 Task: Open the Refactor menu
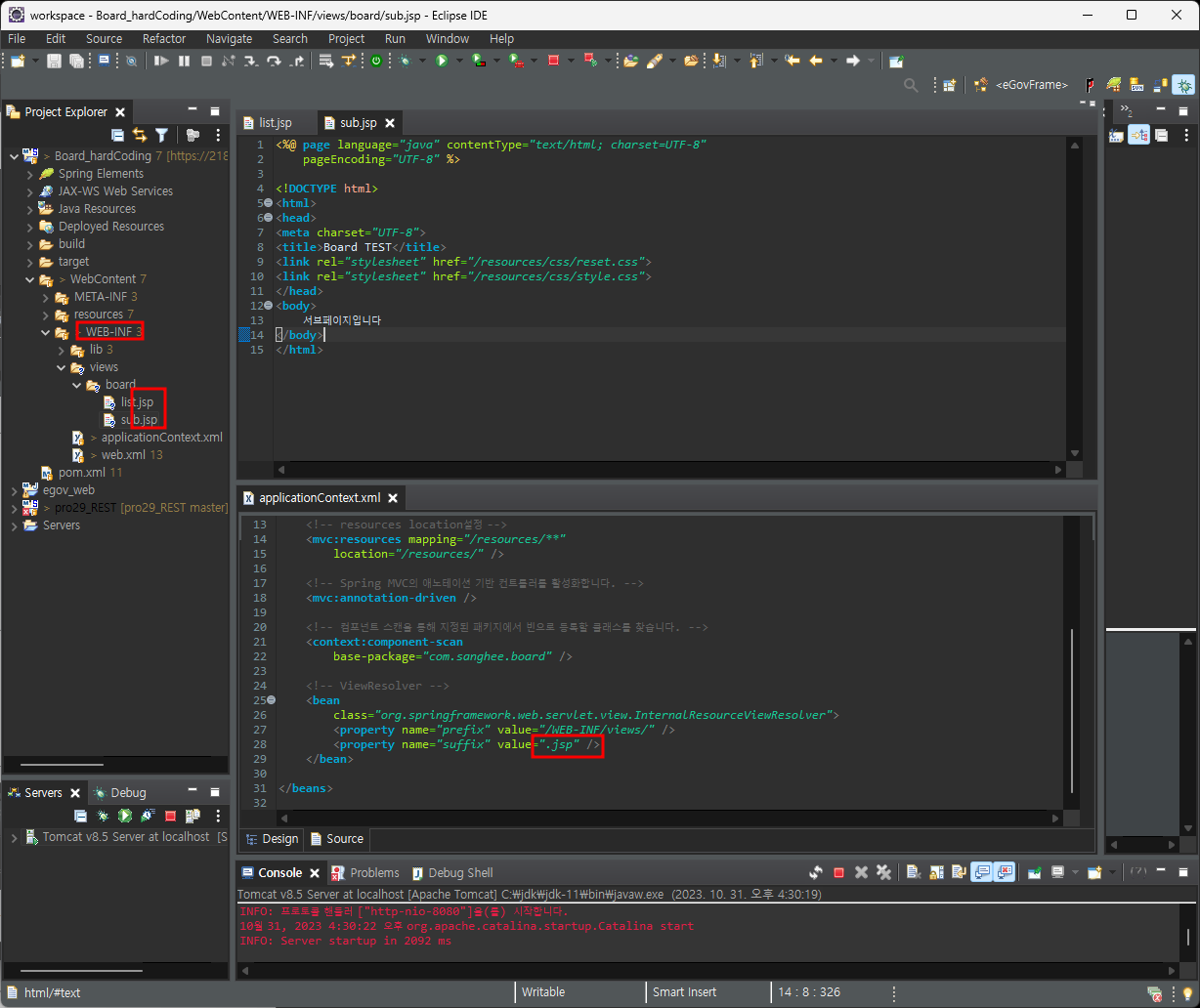(164, 39)
